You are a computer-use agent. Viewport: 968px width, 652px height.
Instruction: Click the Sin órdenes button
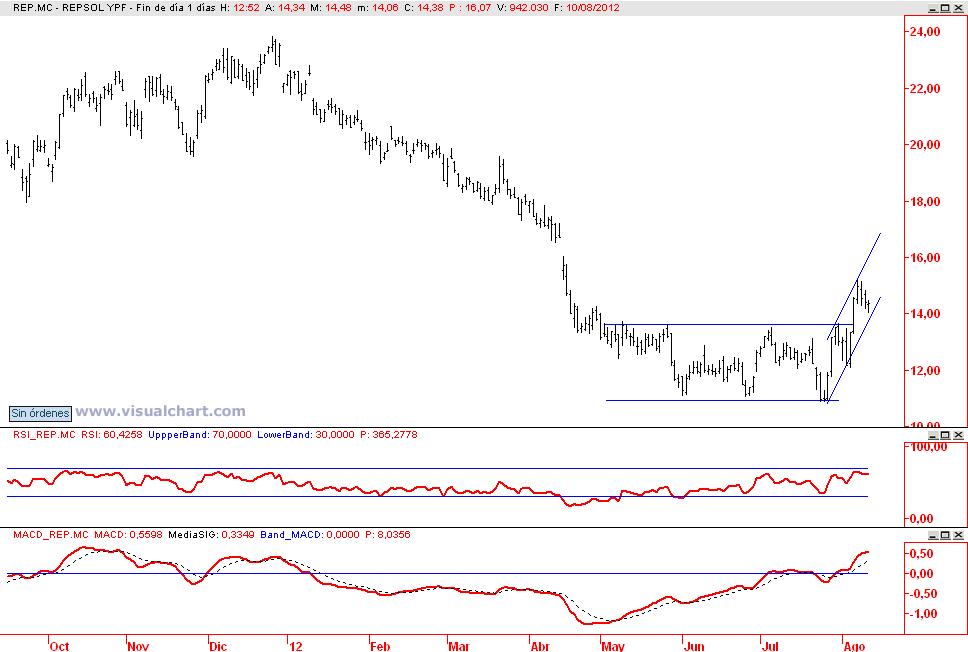(40, 413)
